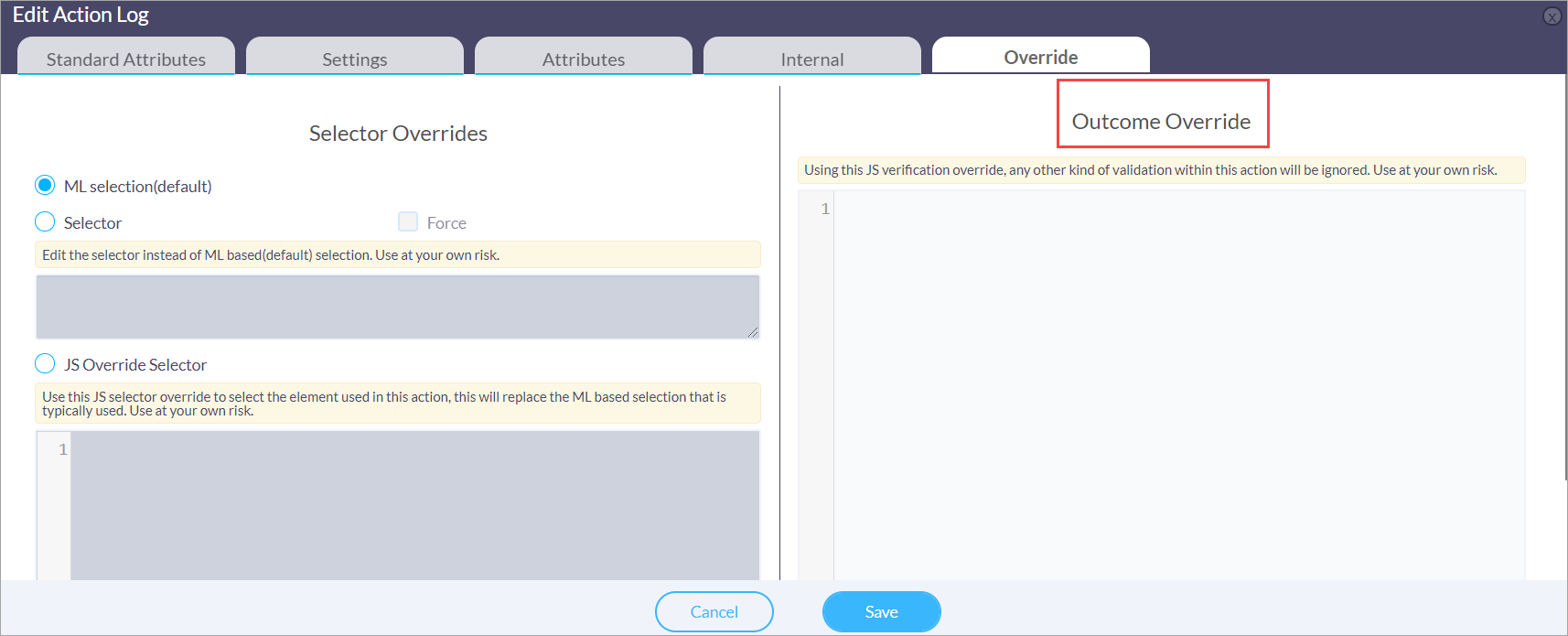Image resolution: width=1568 pixels, height=636 pixels.
Task: Click the 'Using this JS verification override' warning
Action: pyautogui.click(x=1161, y=170)
